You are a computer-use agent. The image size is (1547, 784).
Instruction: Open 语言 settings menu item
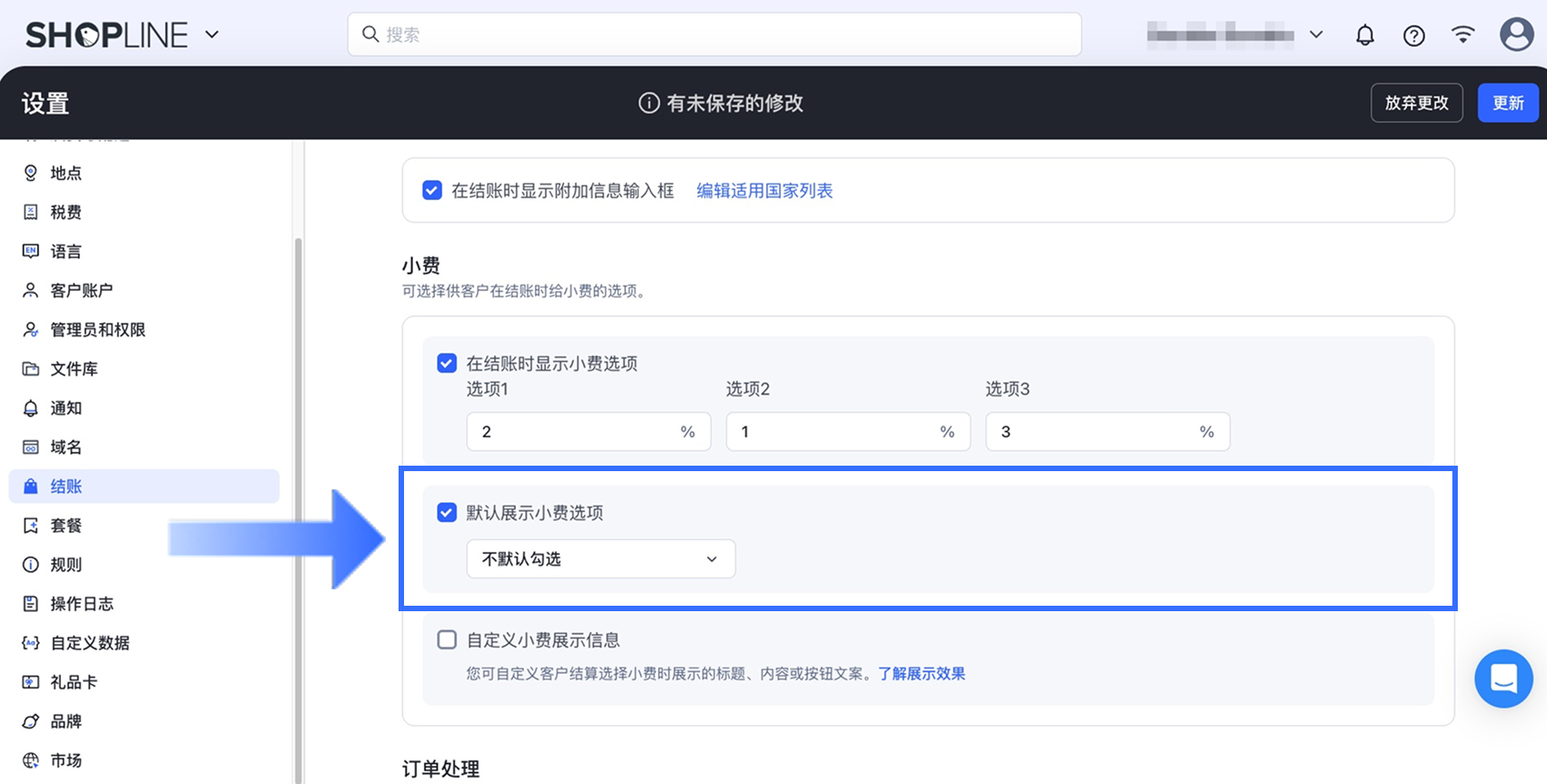click(x=144, y=251)
